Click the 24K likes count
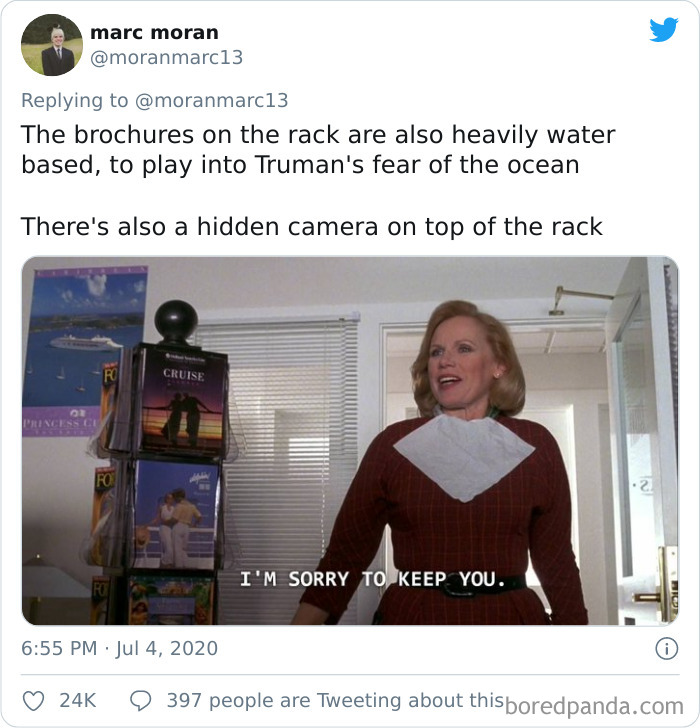The width and height of the screenshot is (700, 728). 78,701
